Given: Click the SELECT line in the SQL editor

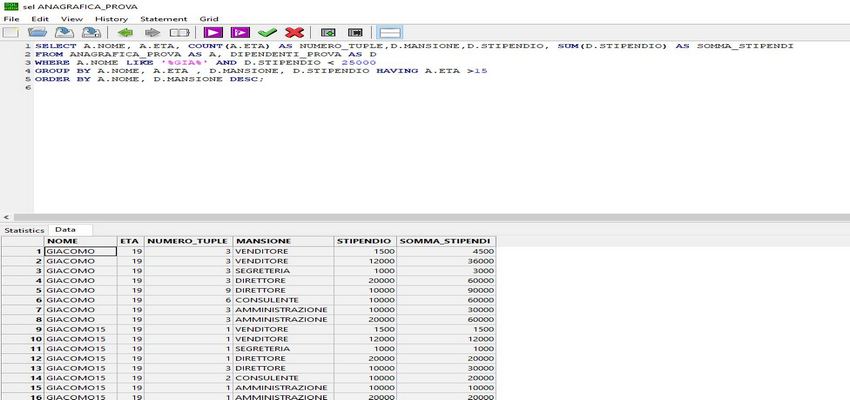Looking at the screenshot, I should point(414,46).
